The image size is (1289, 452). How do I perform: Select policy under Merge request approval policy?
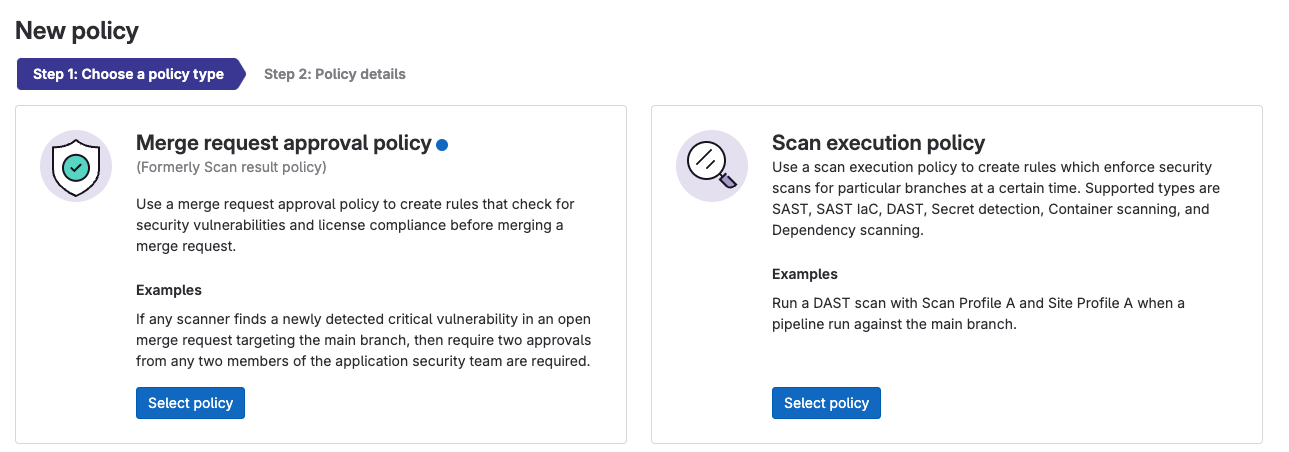pyautogui.click(x=190, y=403)
